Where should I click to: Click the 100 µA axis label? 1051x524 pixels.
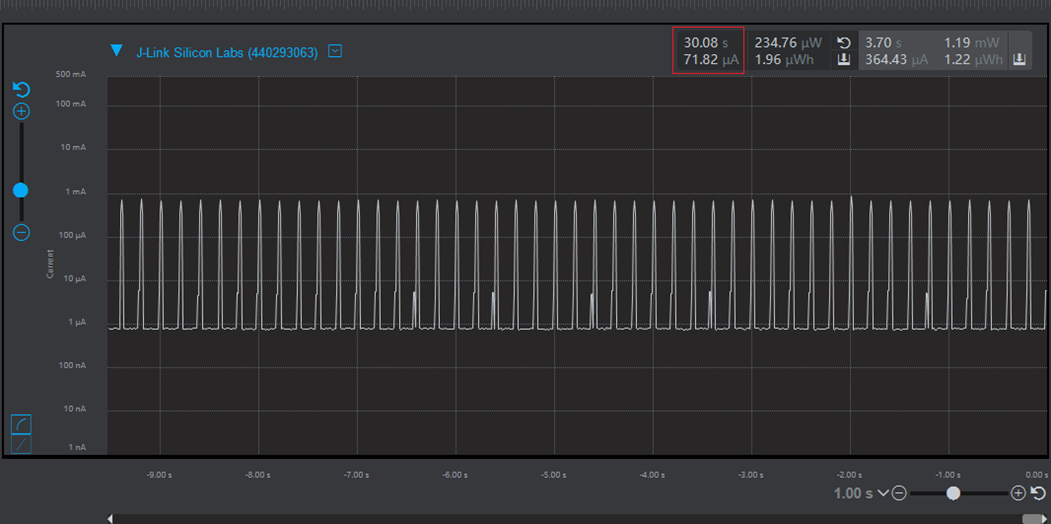click(71, 235)
